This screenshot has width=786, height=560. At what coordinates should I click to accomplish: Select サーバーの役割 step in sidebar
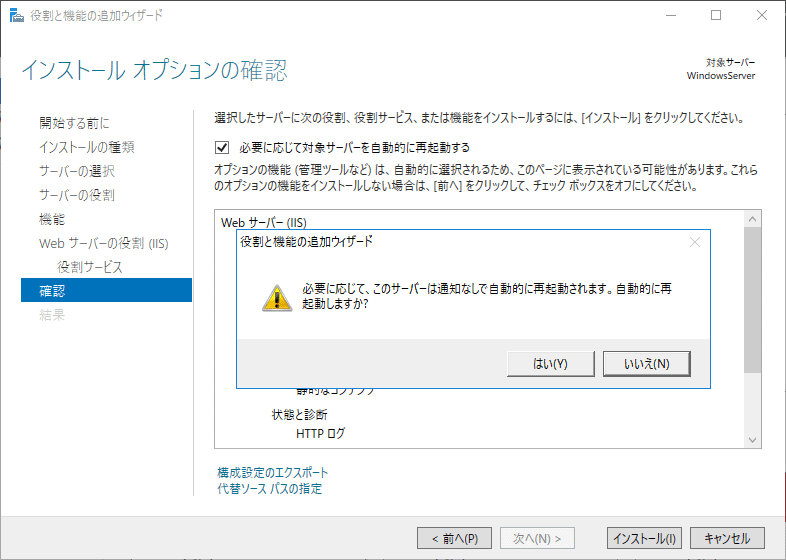[x=77, y=195]
